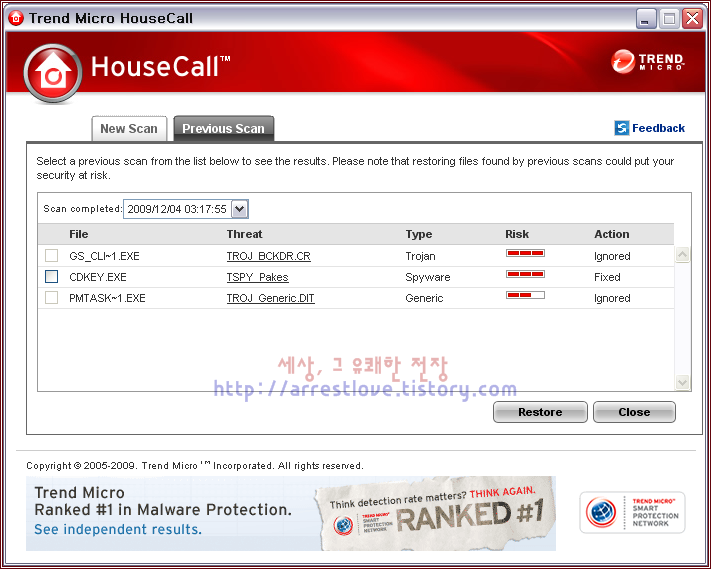Click the Feedback icon

(x=622, y=128)
